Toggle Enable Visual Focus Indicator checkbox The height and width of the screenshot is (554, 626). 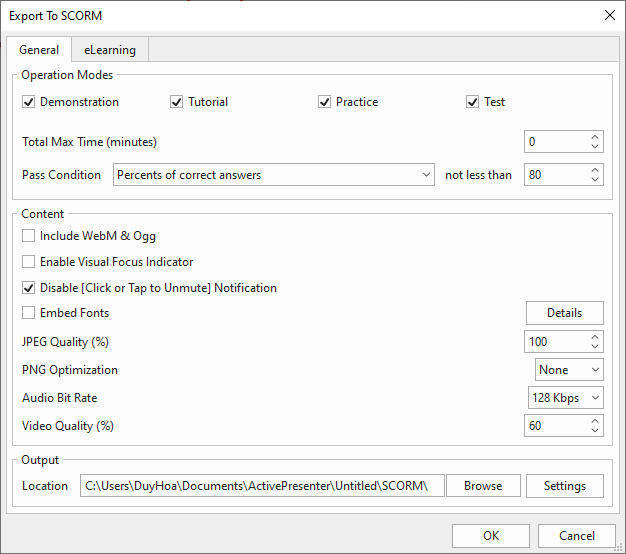pos(28,261)
